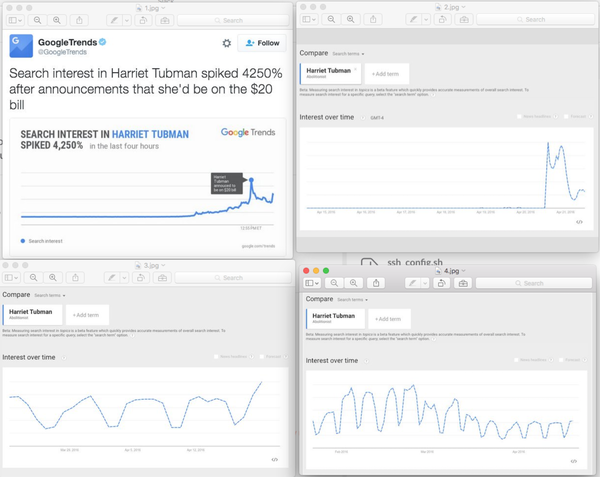This screenshot has width=600, height=477.
Task: Open the sidebar view menu in the 4.jpg window
Action: click(x=312, y=283)
